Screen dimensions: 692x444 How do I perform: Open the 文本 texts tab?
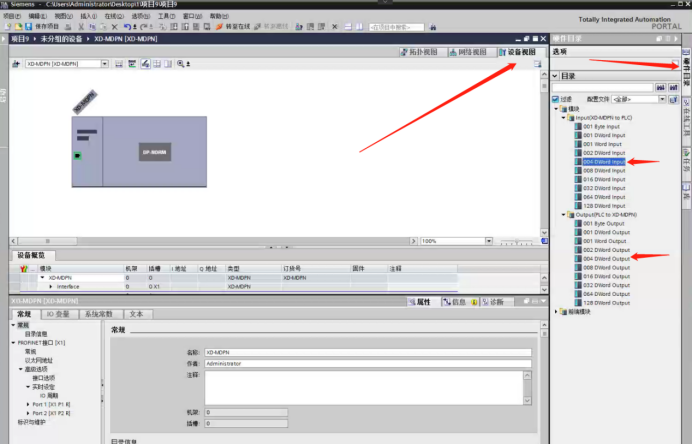coord(136,314)
